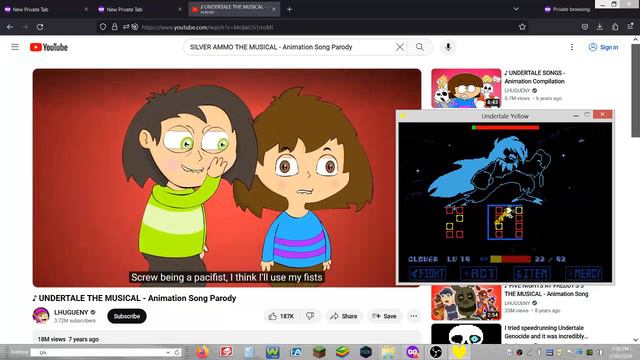Open the YouTube guide hamburger menu

coord(15,47)
